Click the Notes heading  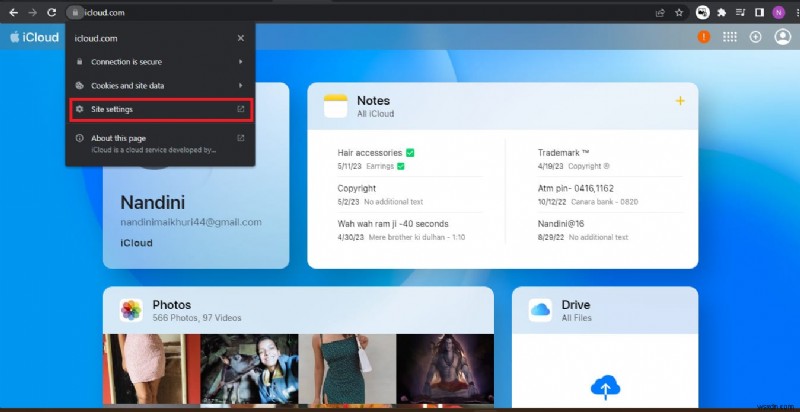(373, 101)
